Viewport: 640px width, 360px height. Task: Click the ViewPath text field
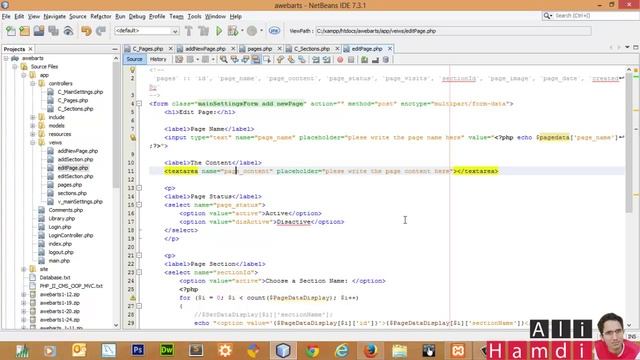[x=453, y=31]
